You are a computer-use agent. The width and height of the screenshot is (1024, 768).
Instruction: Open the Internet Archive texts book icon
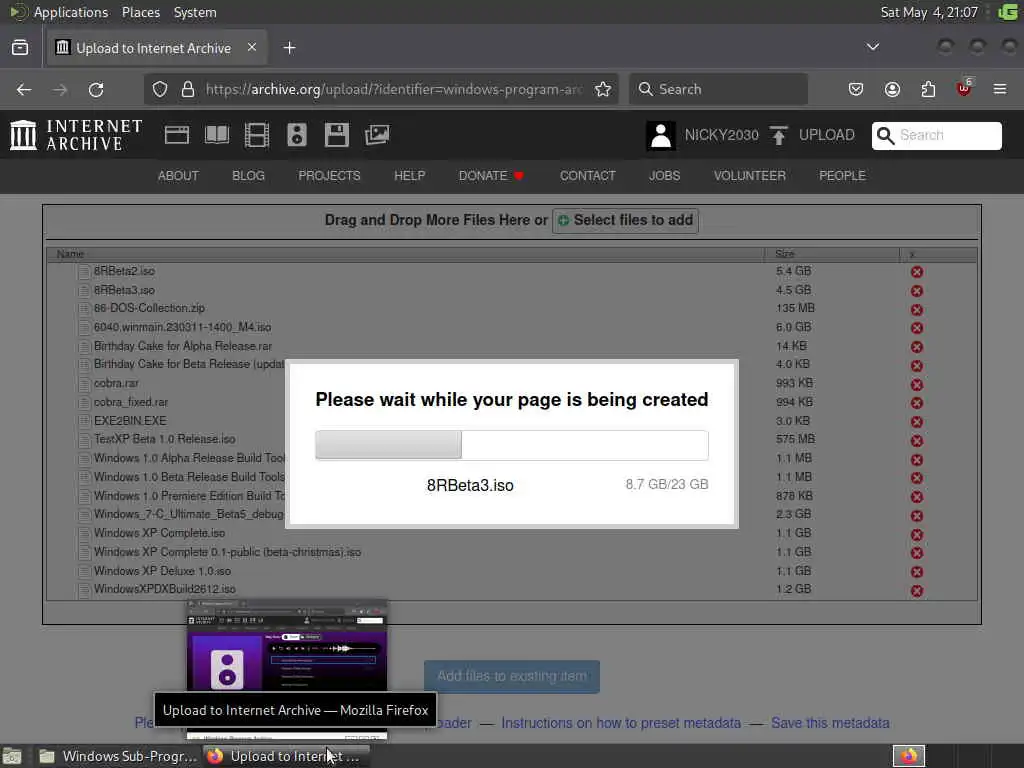[217, 135]
